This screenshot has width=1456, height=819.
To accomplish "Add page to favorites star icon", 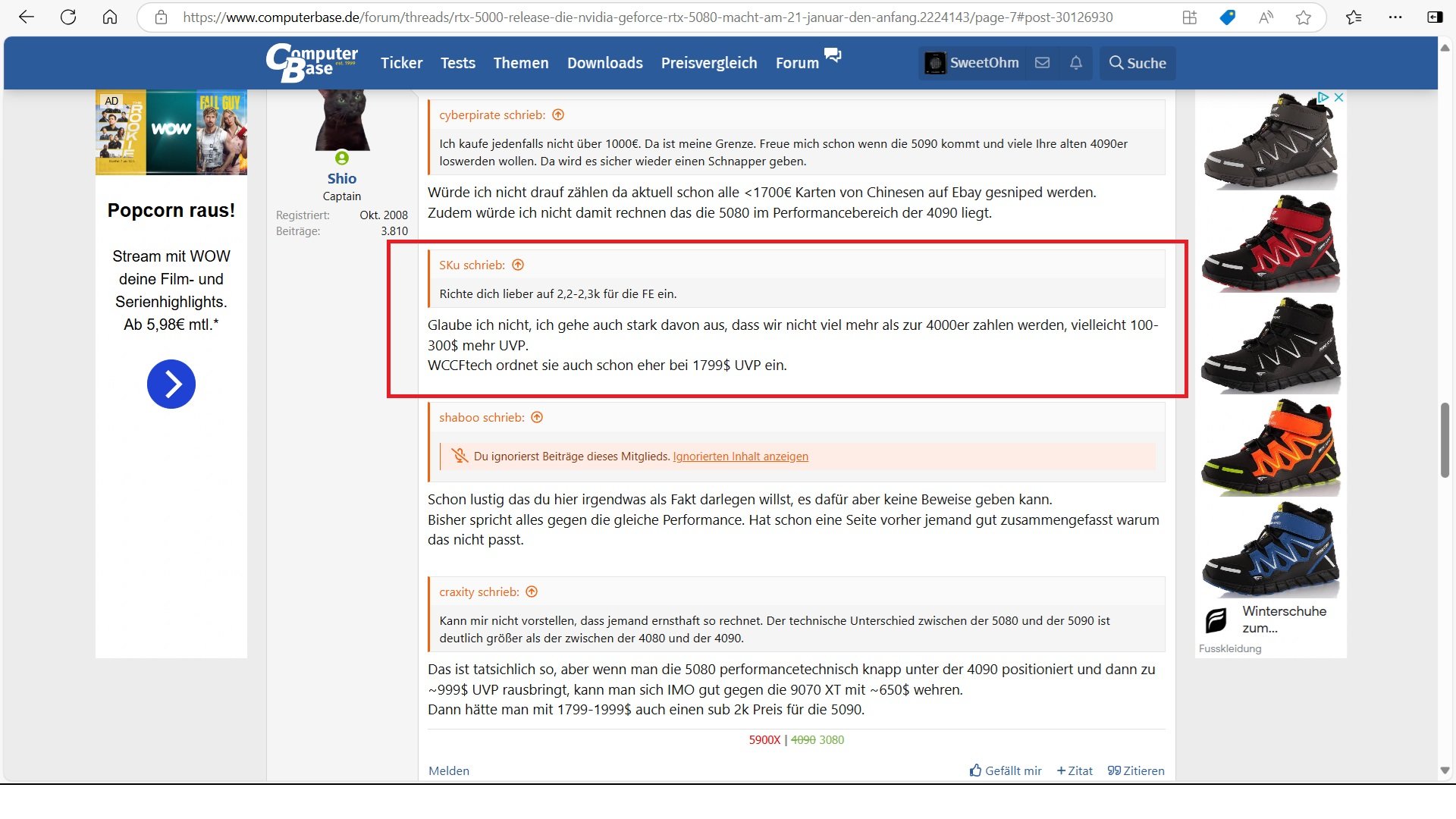I will point(1303,17).
